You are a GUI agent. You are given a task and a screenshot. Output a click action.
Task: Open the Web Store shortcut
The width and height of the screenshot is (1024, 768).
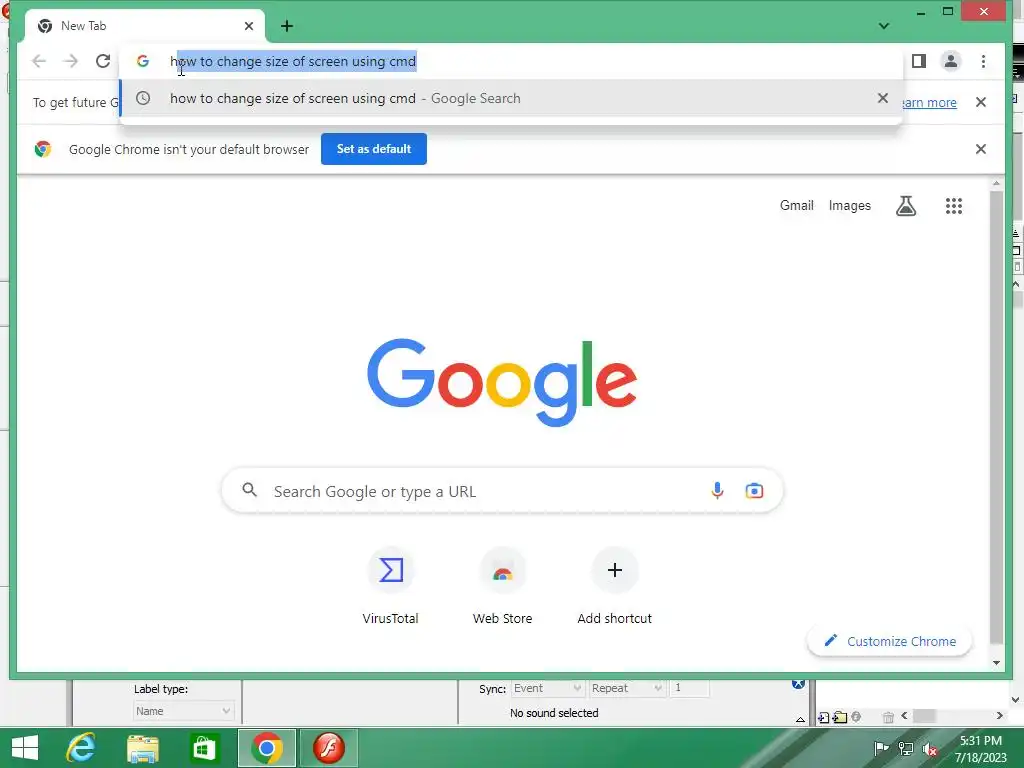tap(502, 586)
